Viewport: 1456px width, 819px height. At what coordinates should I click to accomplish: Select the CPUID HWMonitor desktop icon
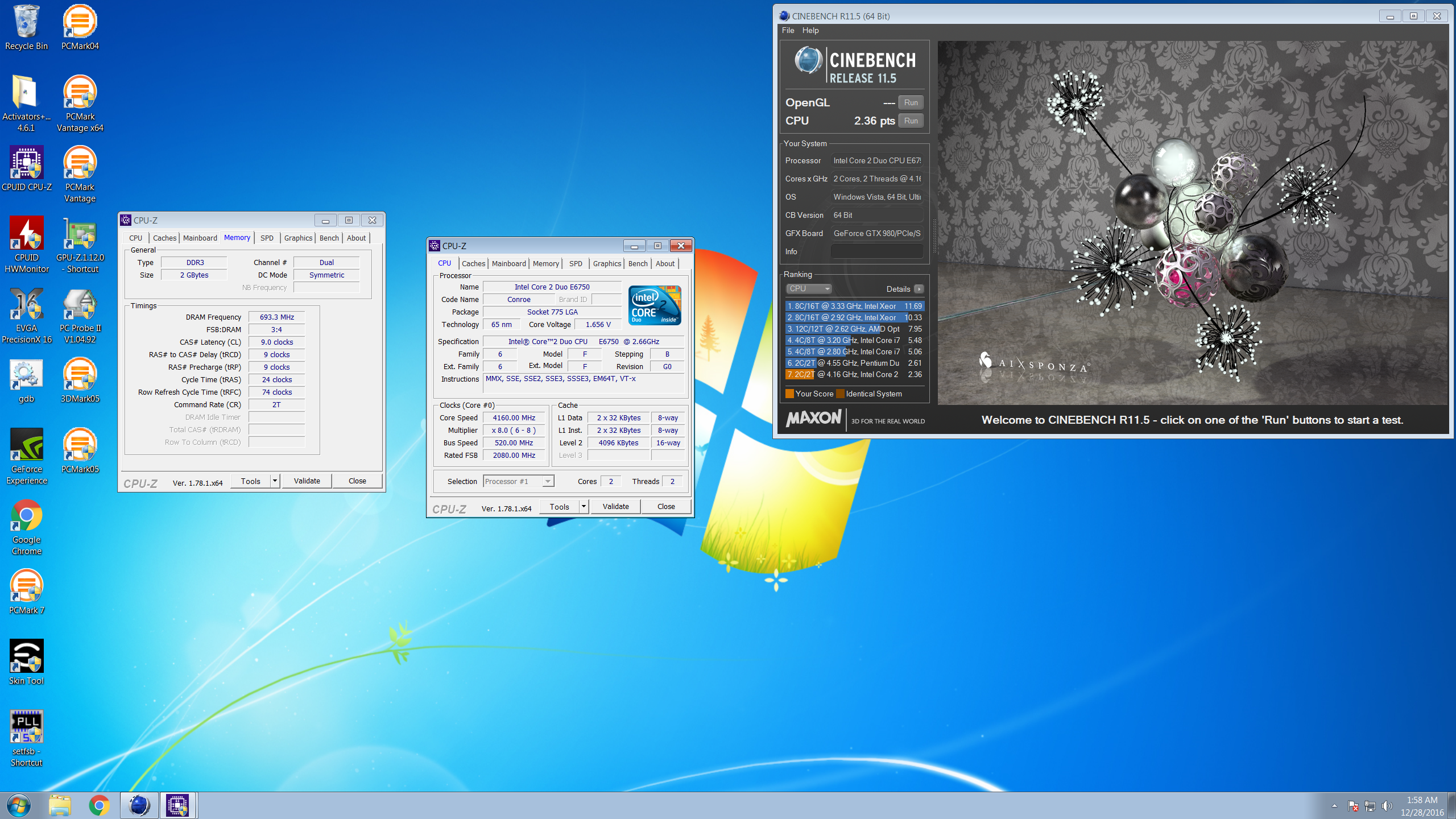(26, 245)
